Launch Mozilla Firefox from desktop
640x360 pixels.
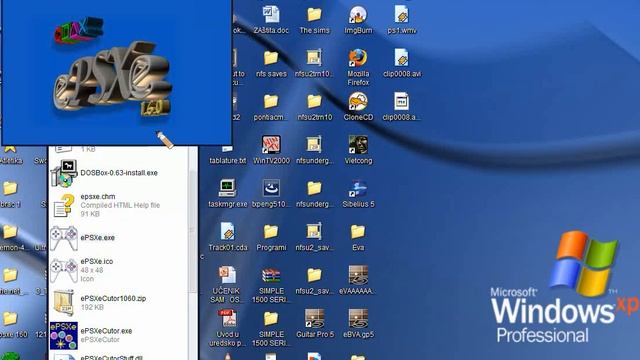(358, 58)
